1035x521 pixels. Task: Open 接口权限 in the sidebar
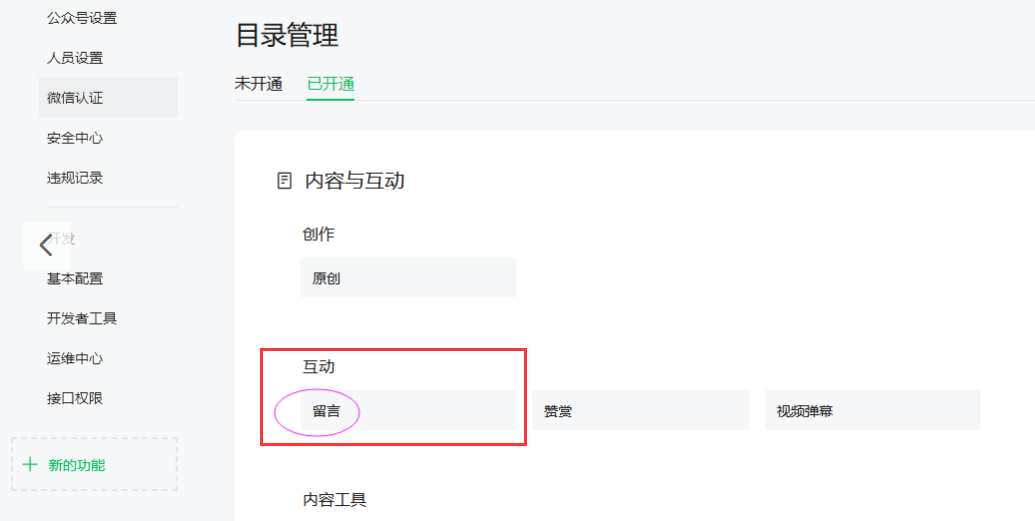75,398
